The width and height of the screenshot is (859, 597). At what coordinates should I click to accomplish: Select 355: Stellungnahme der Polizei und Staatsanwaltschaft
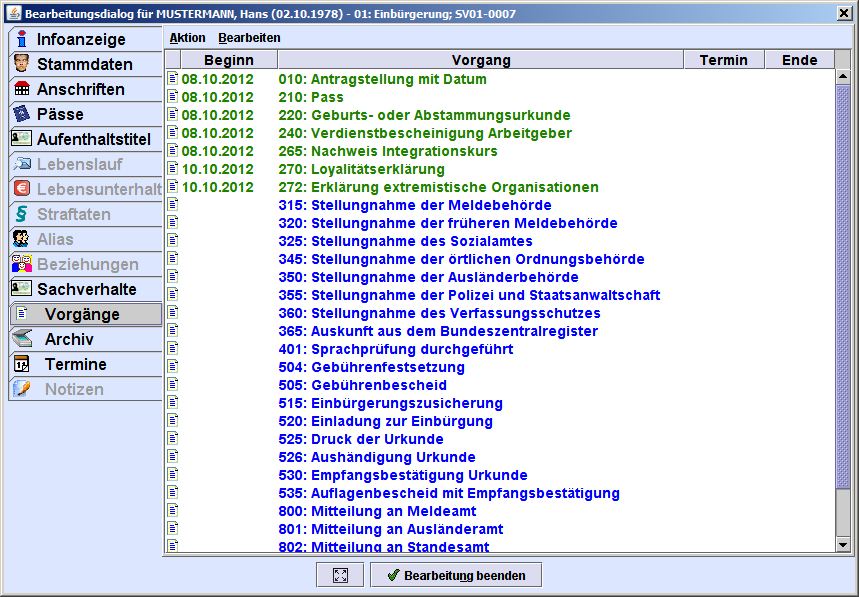[x=469, y=295]
